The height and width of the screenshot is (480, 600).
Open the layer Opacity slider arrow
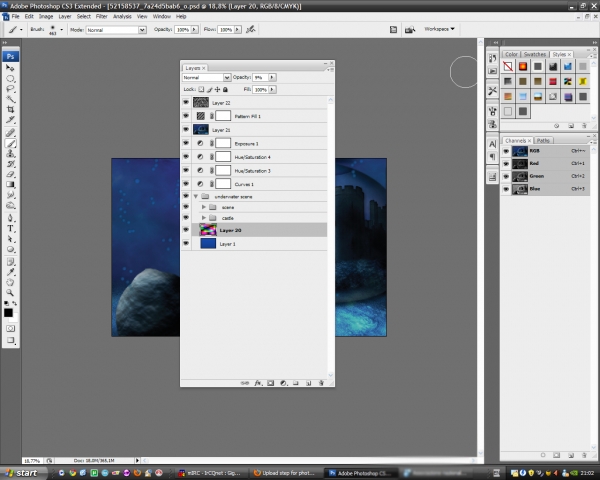click(272, 77)
